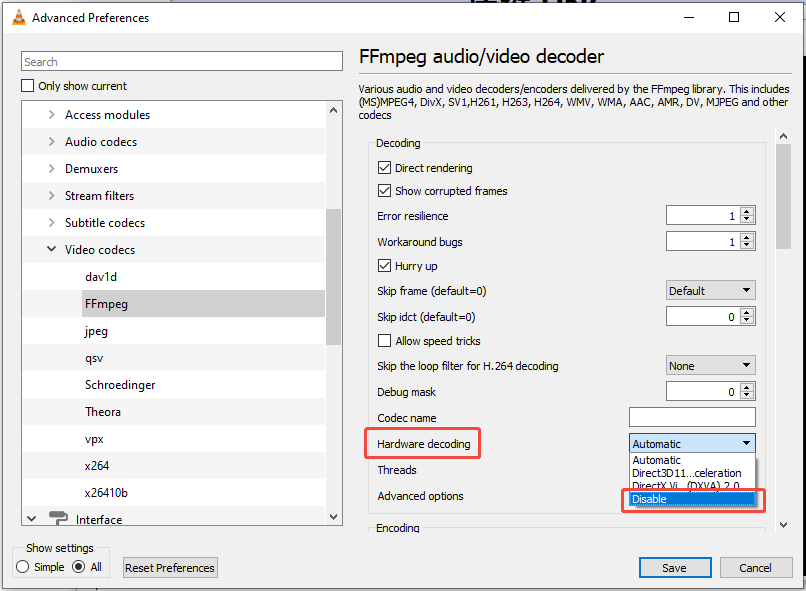Click the Codec name text field

tap(692, 417)
